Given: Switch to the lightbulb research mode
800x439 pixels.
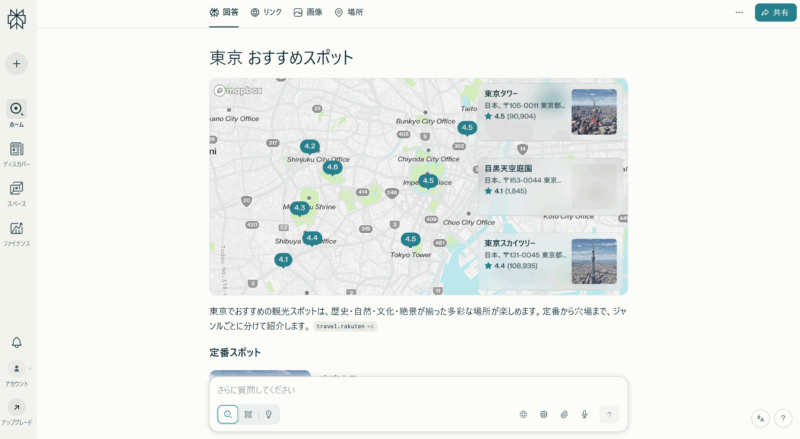Looking at the screenshot, I should (x=268, y=414).
